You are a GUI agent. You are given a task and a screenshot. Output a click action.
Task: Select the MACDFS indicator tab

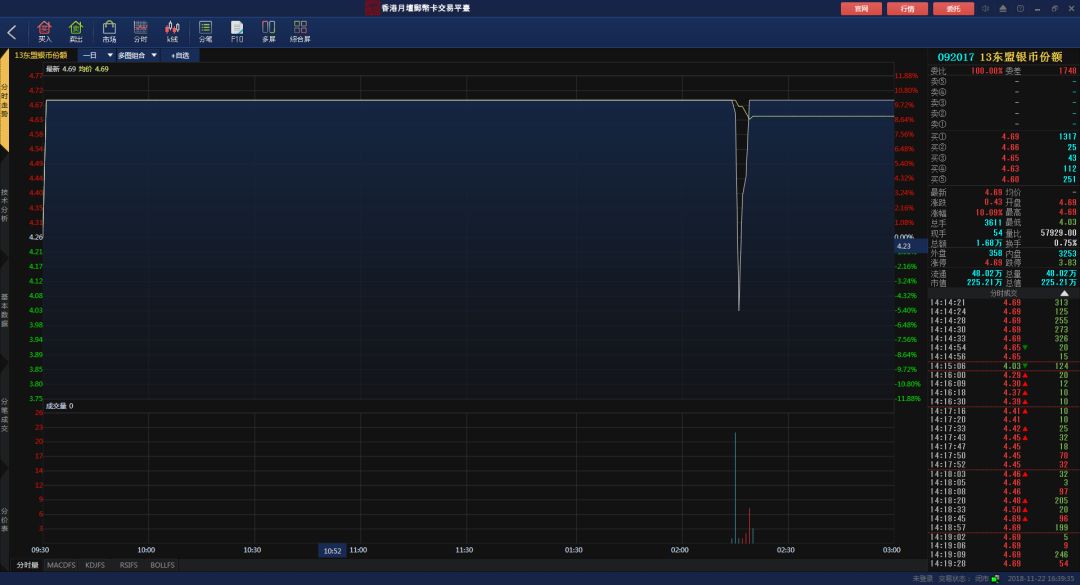coord(61,565)
